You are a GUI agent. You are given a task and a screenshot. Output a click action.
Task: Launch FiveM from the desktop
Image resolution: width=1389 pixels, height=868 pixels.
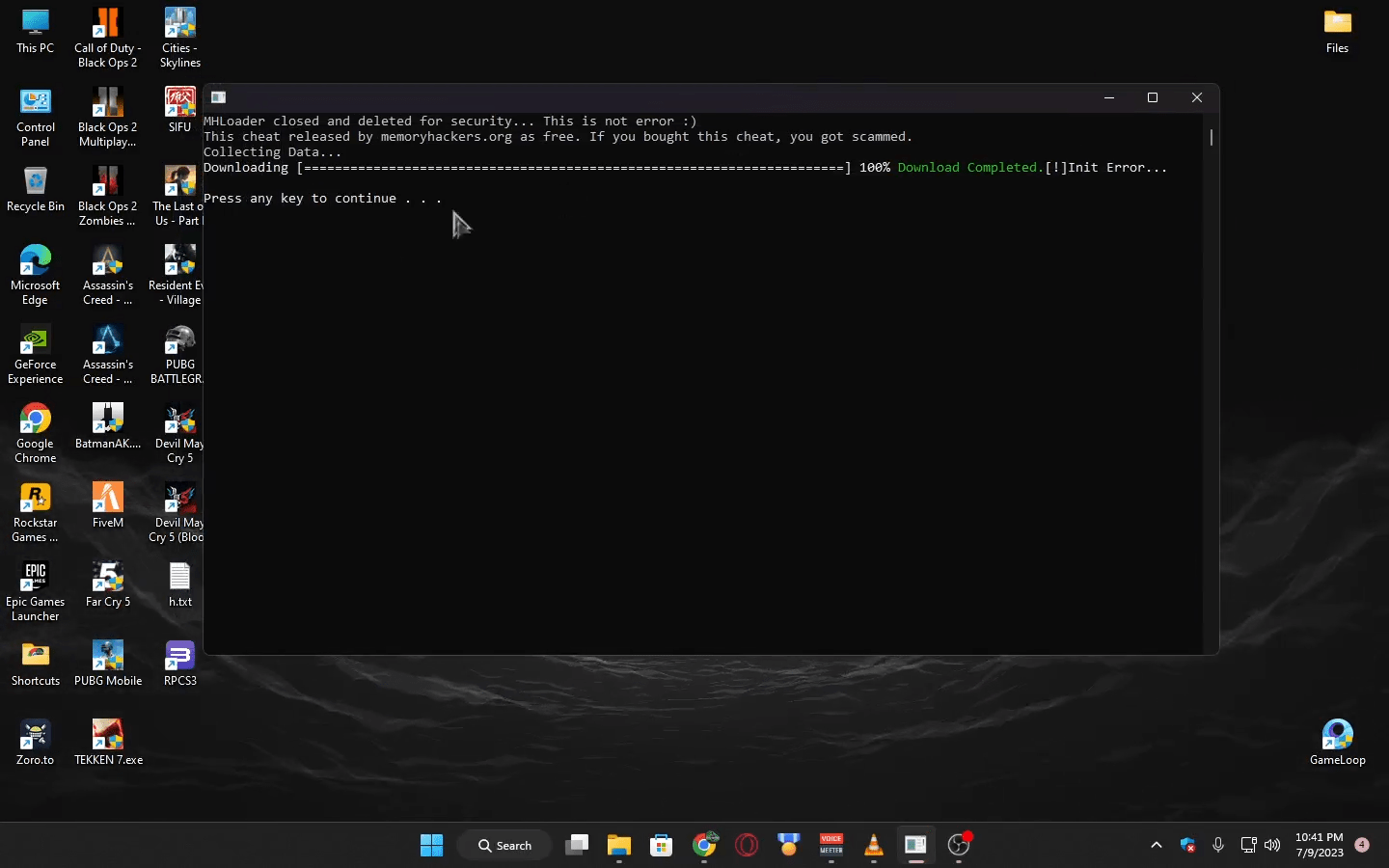pos(108,505)
